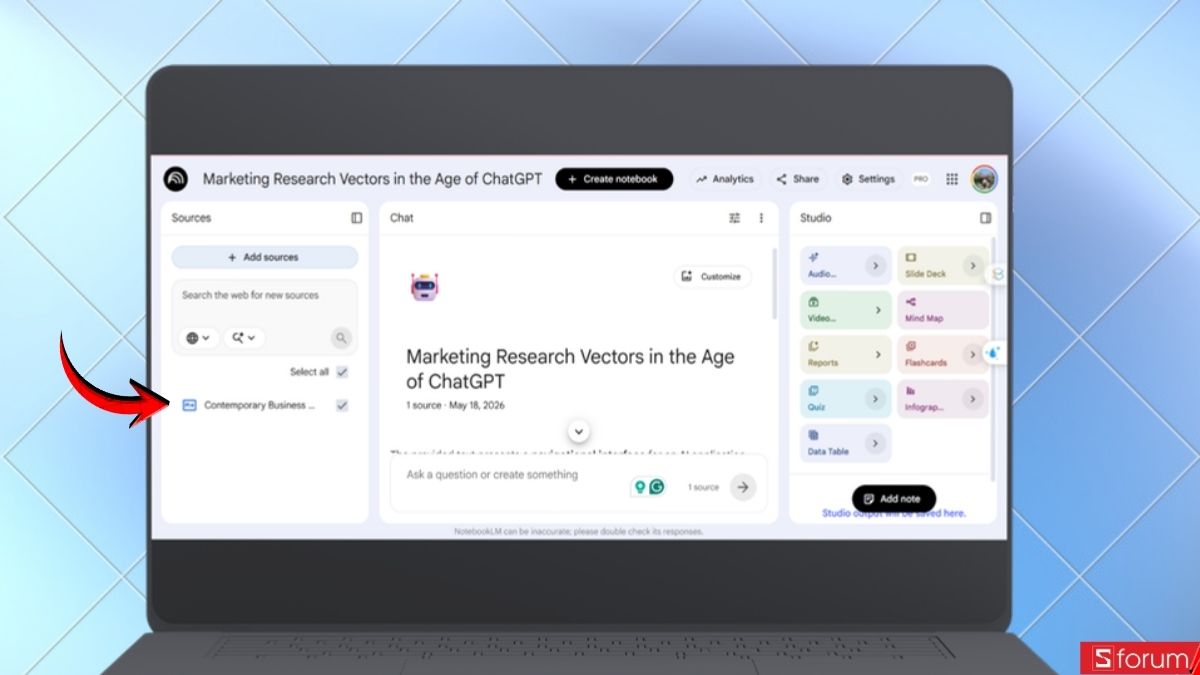Screen dimensions: 1200x675
Task: Toggle the Select all checkbox
Action: coord(342,372)
